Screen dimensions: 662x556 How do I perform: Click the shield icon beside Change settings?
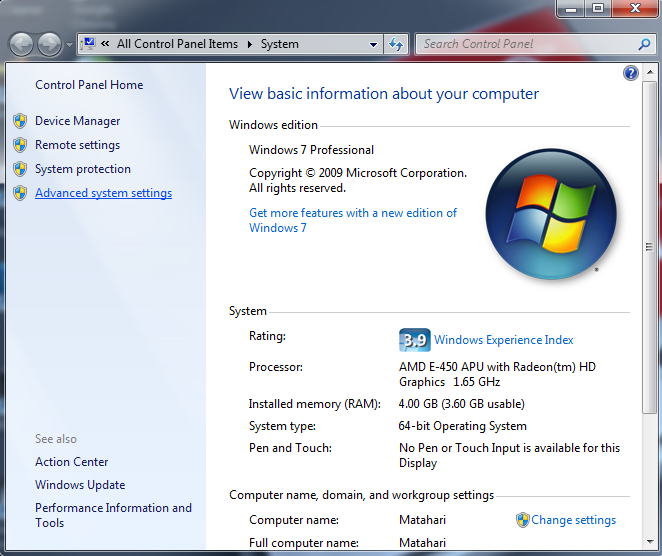(x=523, y=520)
